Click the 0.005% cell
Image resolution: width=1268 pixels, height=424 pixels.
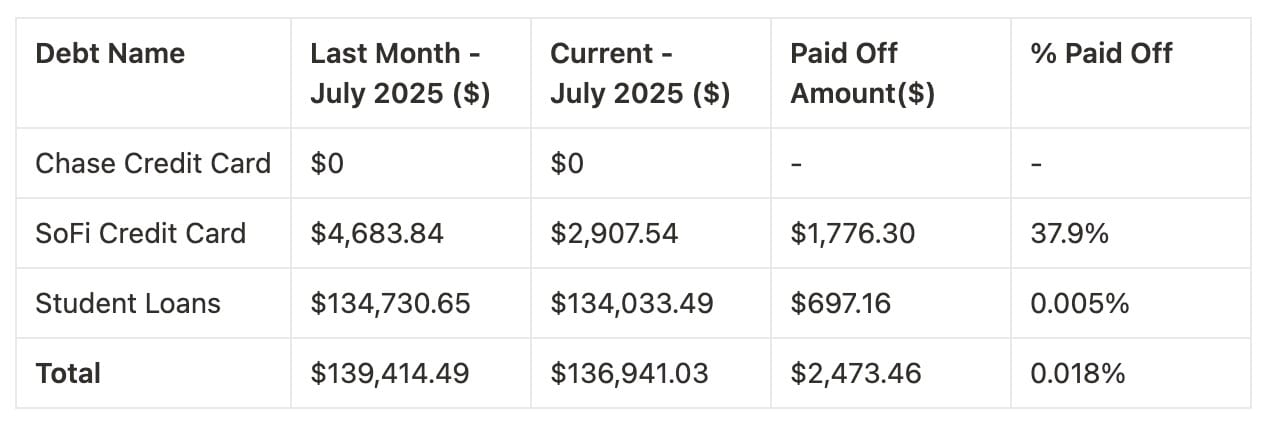click(1079, 303)
